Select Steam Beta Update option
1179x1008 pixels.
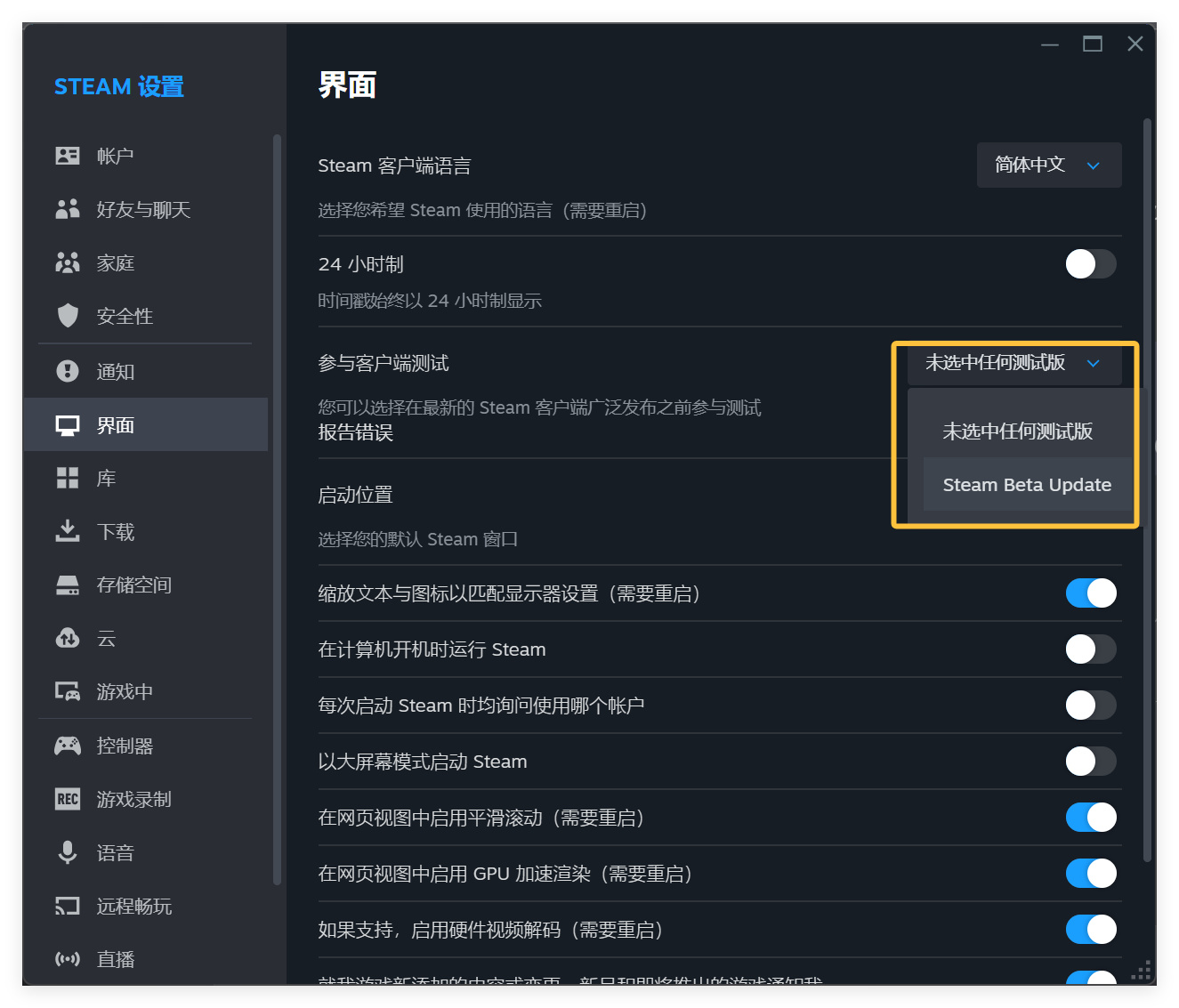pyautogui.click(x=1028, y=485)
